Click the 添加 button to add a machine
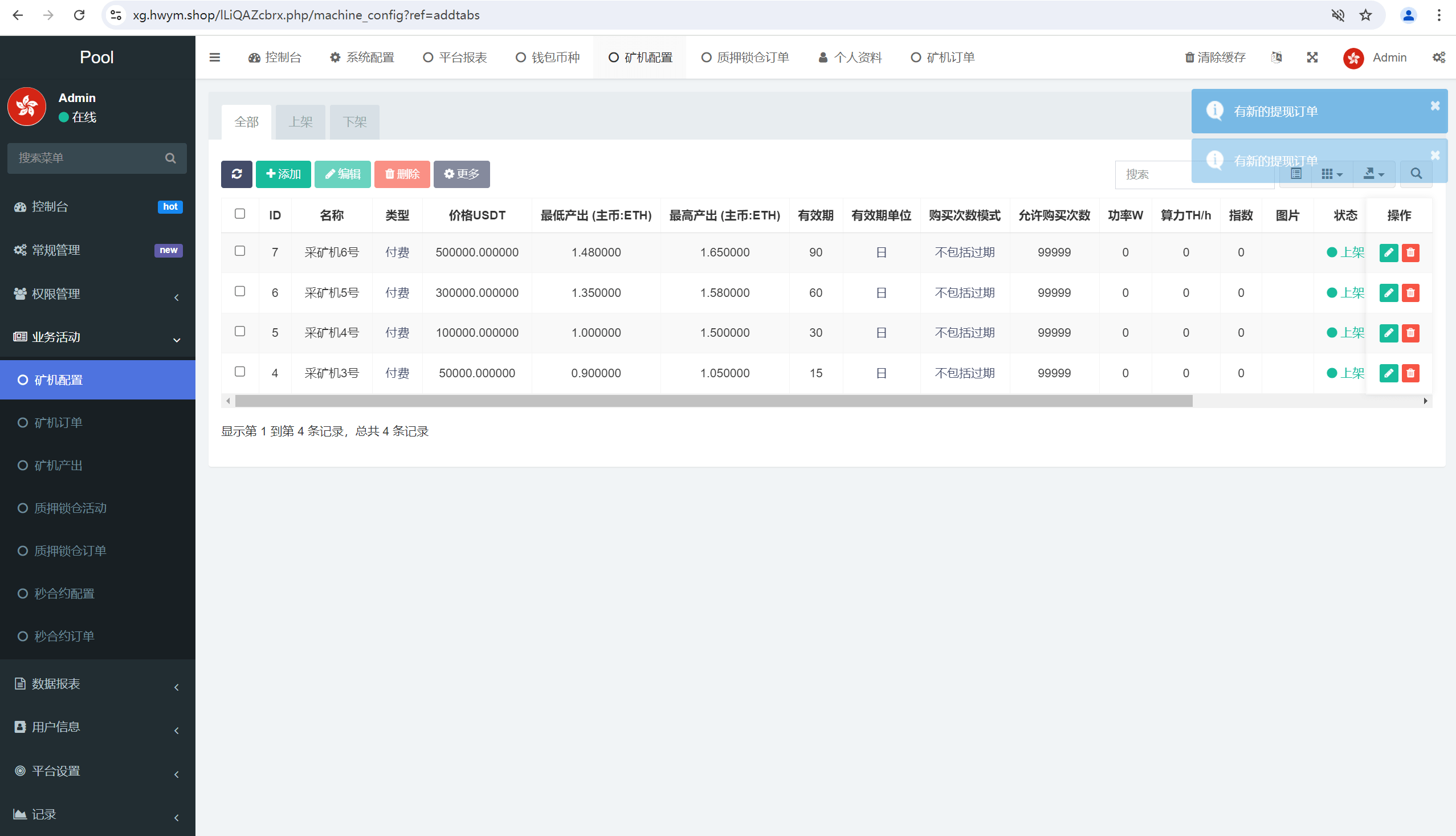 (x=283, y=174)
